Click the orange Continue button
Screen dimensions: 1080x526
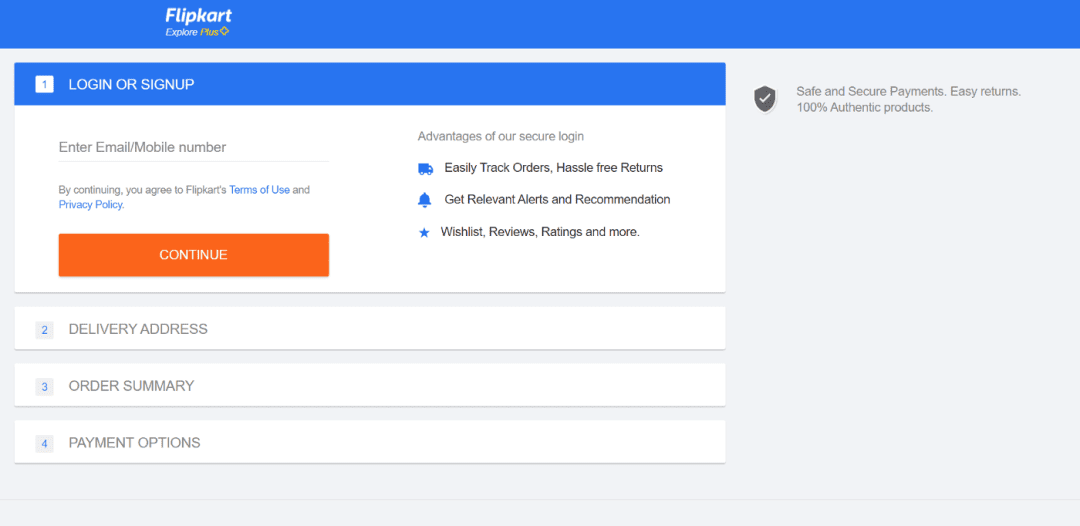coord(194,255)
